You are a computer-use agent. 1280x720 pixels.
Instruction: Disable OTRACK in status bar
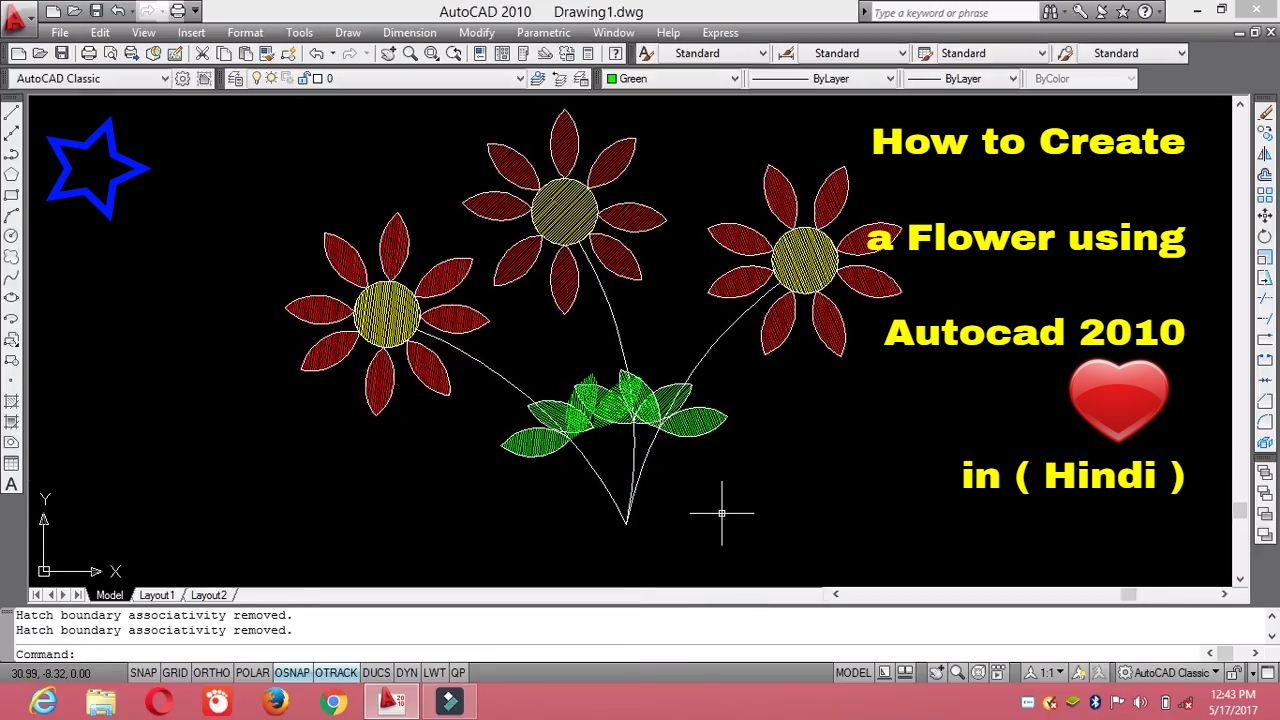[x=336, y=673]
